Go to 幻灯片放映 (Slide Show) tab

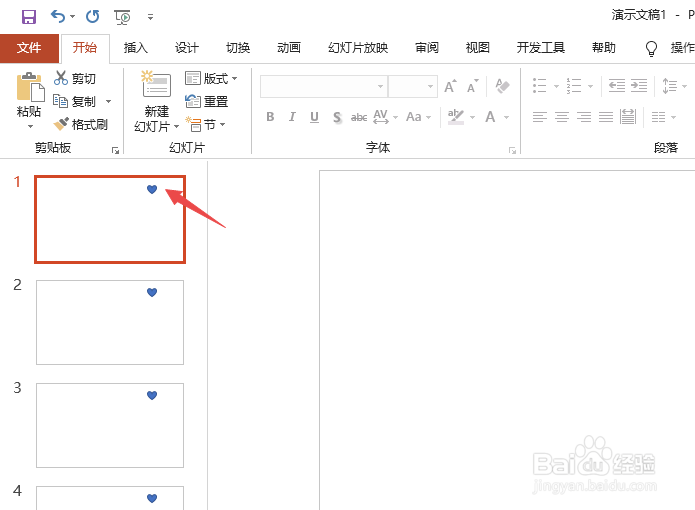358,48
